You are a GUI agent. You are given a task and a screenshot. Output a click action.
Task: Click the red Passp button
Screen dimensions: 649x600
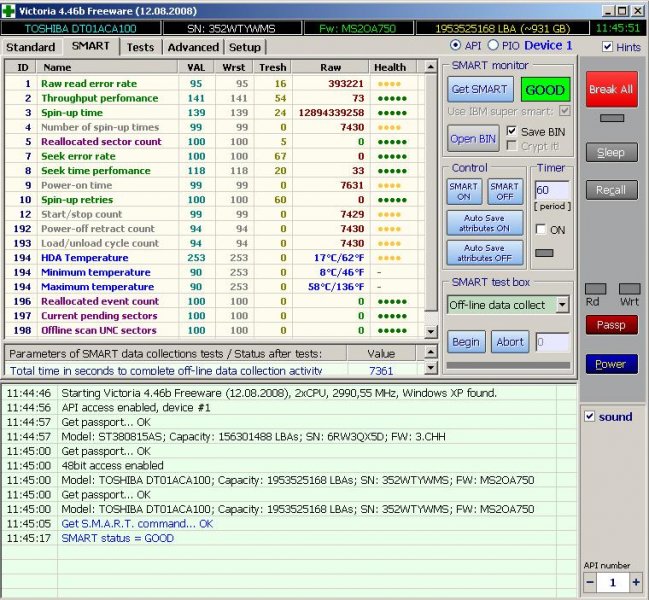611,324
